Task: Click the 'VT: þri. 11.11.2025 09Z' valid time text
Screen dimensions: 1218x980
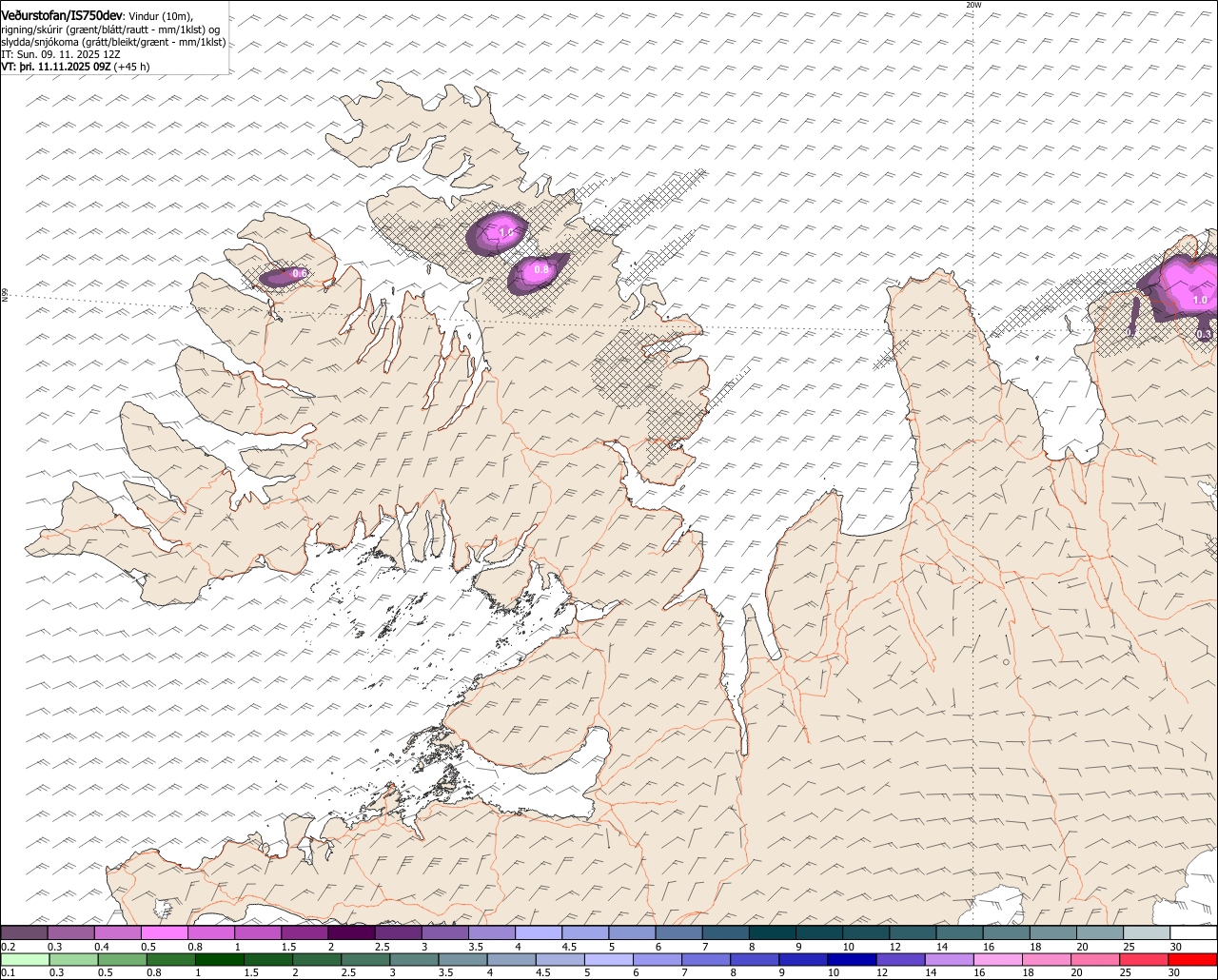Action: click(x=55, y=67)
